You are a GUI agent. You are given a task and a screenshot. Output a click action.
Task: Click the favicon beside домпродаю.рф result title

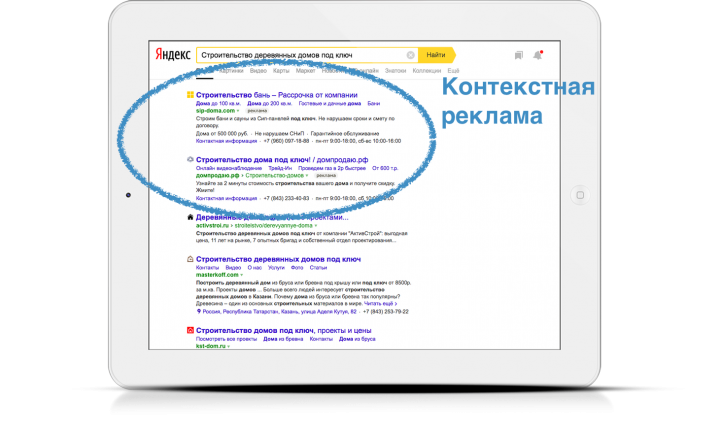(x=190, y=159)
